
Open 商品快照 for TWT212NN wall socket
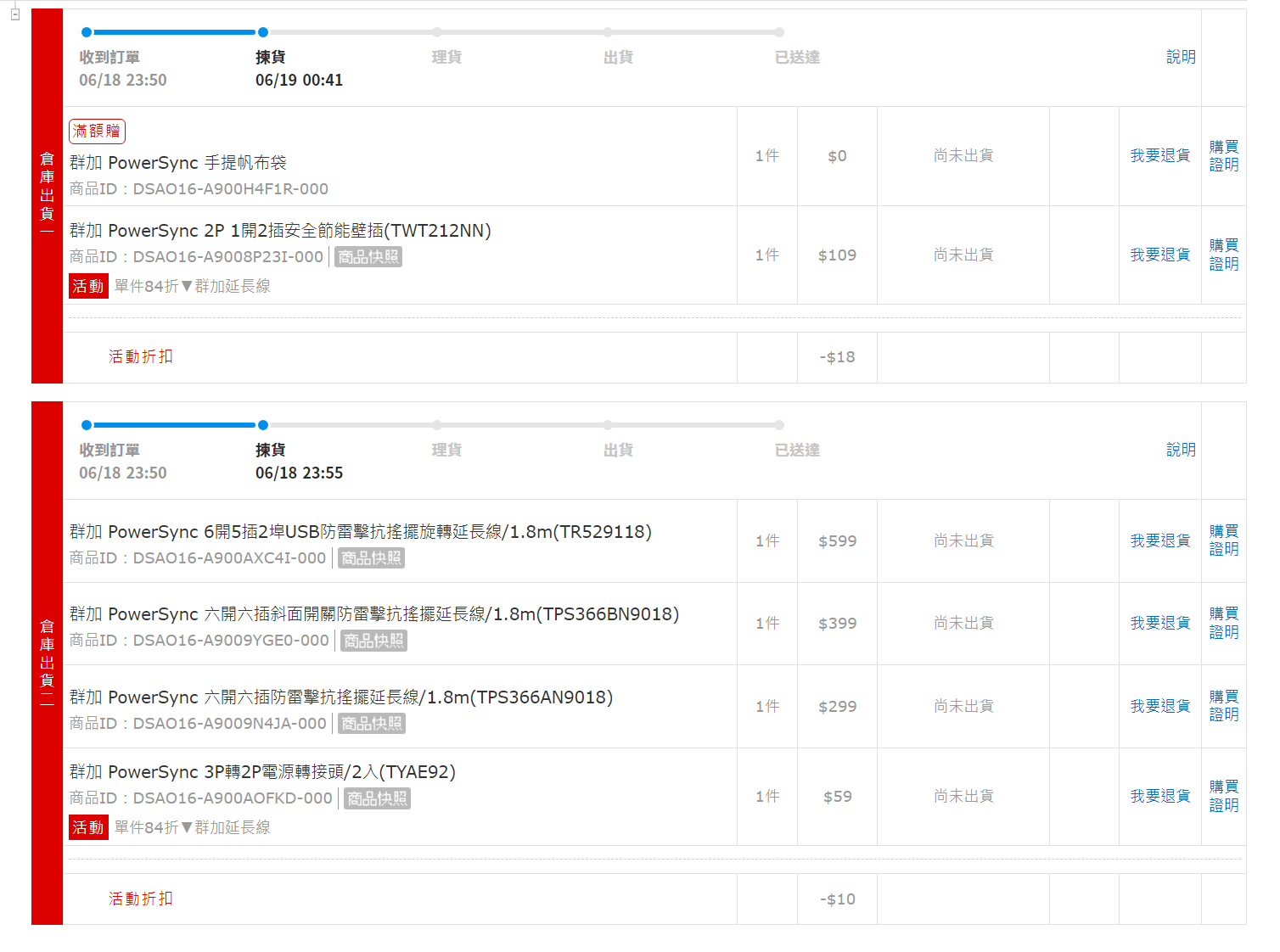pyautogui.click(x=368, y=257)
